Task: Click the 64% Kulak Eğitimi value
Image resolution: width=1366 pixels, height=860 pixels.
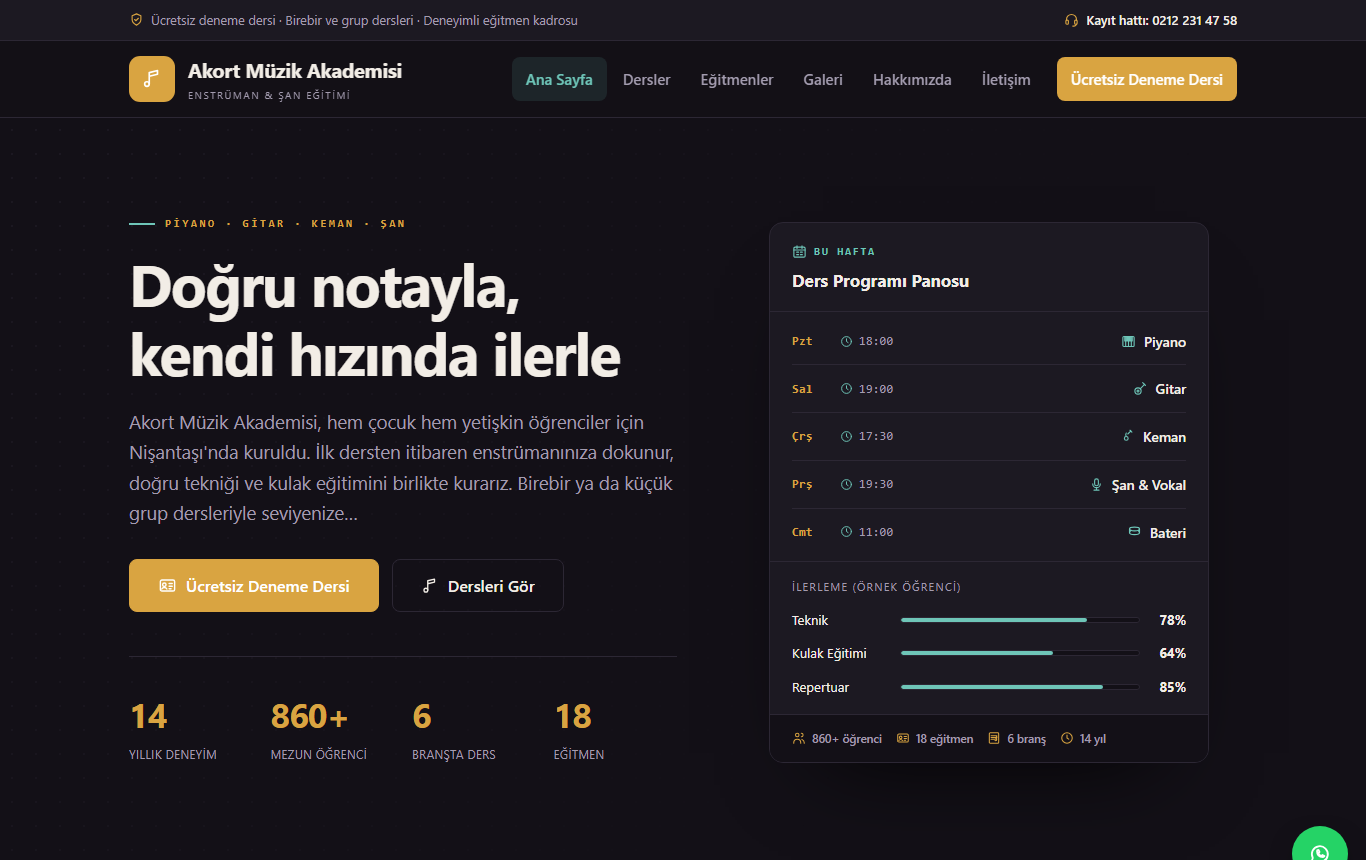Action: (1172, 653)
